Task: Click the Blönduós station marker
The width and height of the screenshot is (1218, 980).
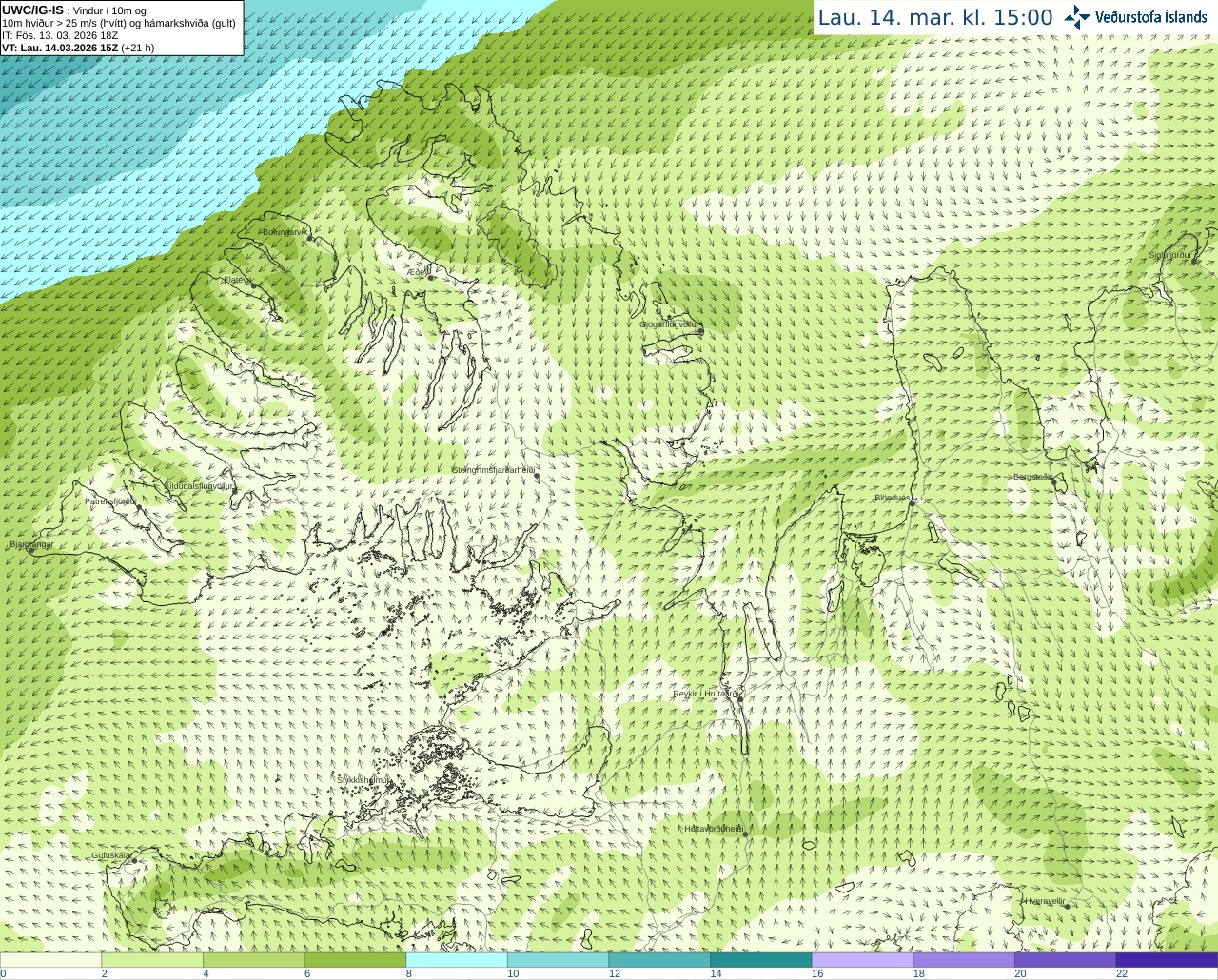Action: pyautogui.click(x=912, y=504)
